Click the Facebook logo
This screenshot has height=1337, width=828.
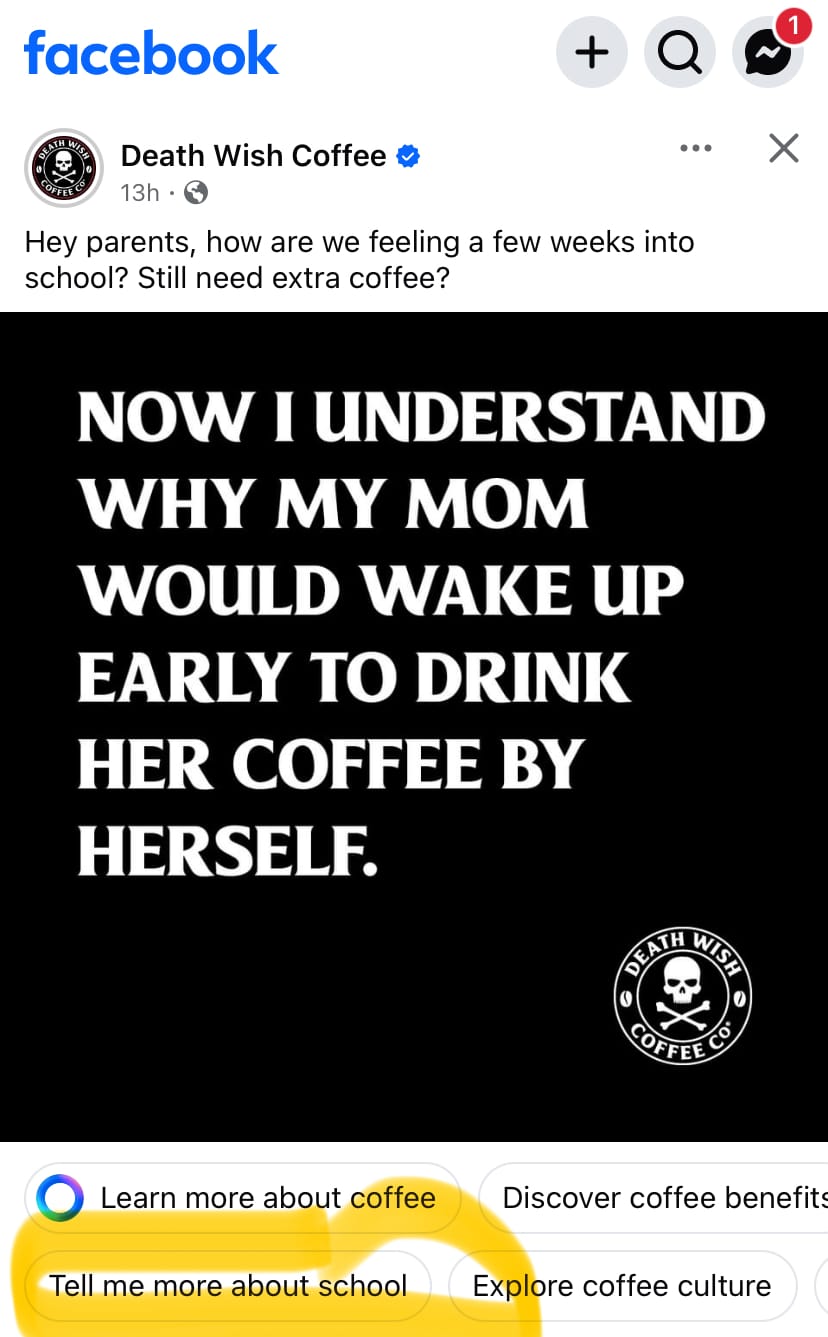(151, 53)
